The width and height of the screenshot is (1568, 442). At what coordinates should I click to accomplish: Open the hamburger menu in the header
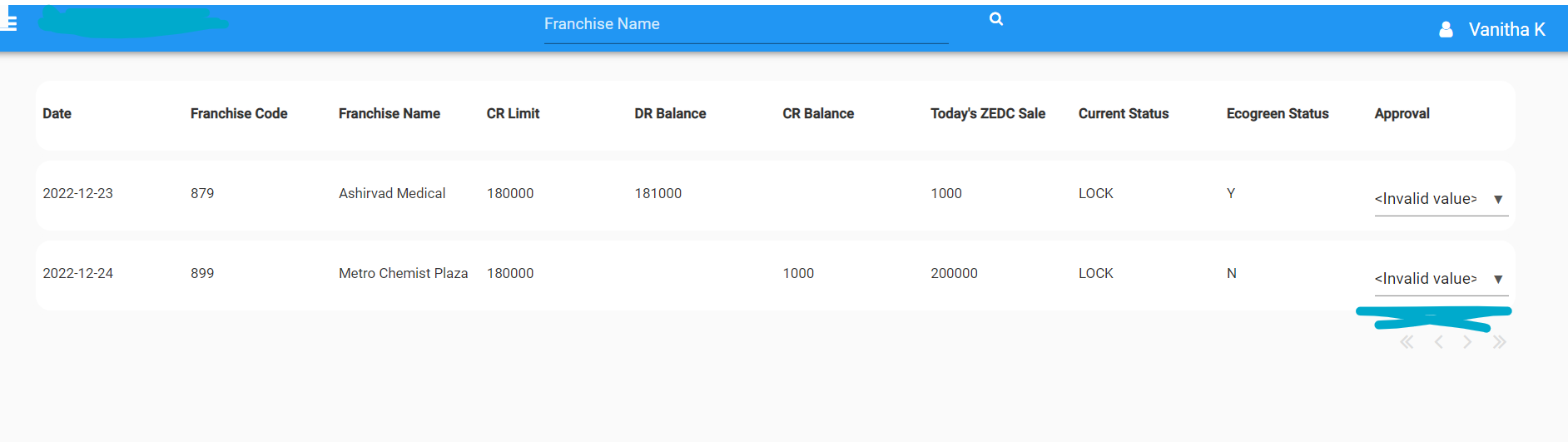(x=8, y=22)
